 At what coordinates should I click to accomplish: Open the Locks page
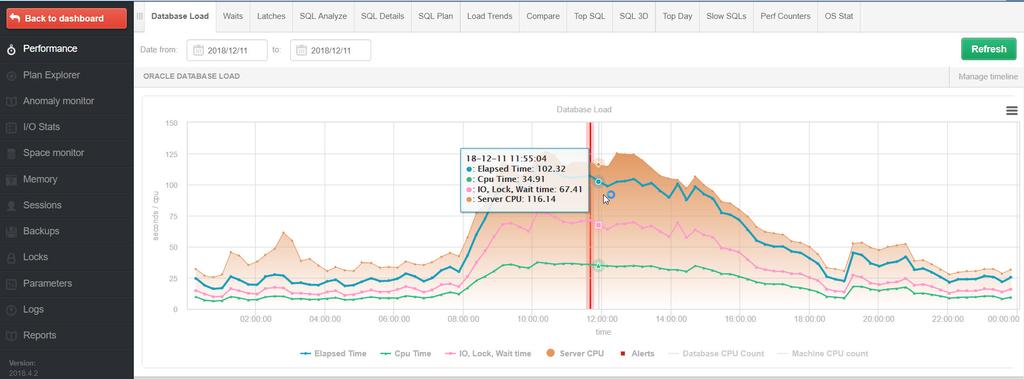click(x=35, y=257)
